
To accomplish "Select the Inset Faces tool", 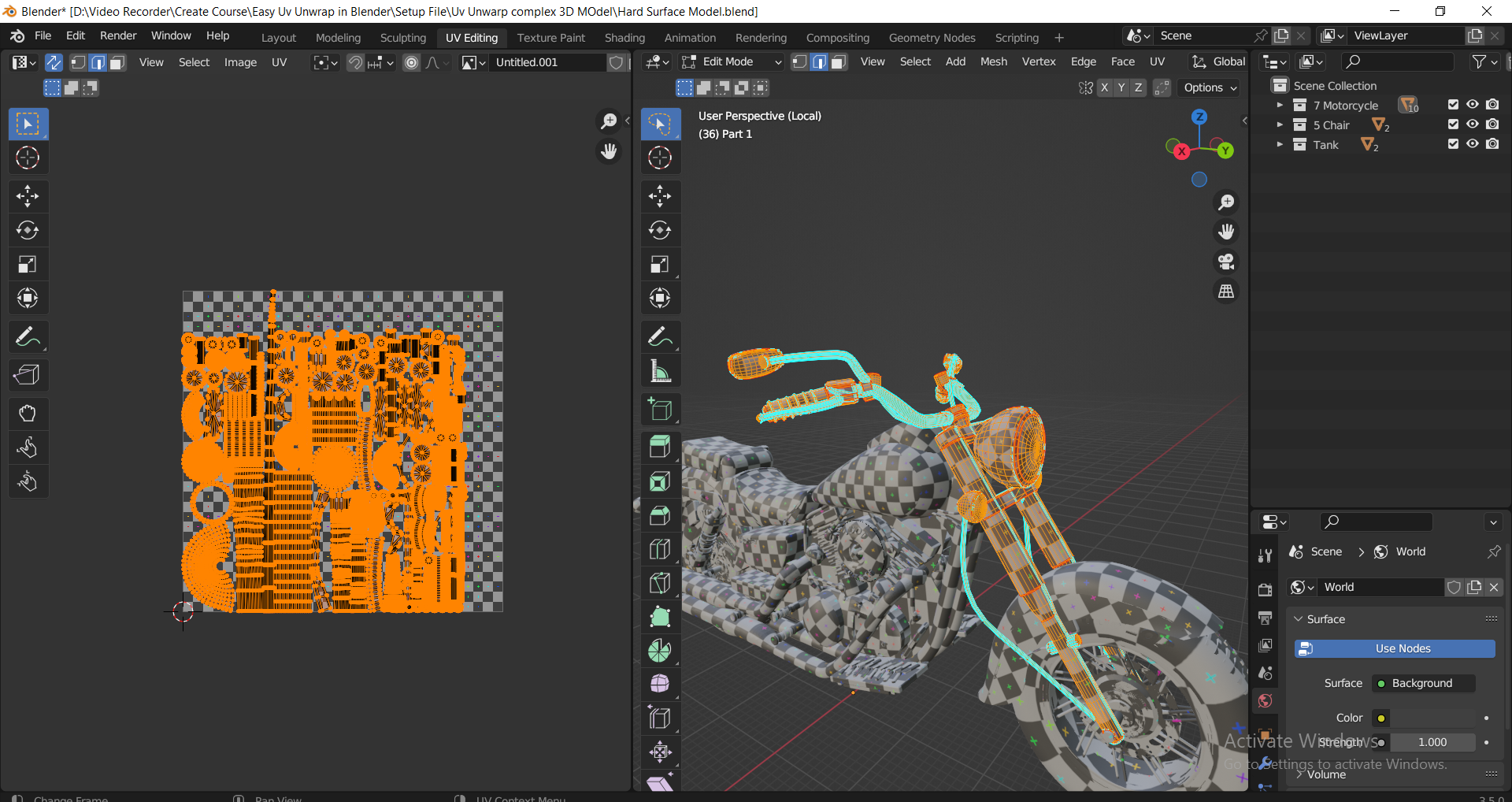I will (660, 481).
